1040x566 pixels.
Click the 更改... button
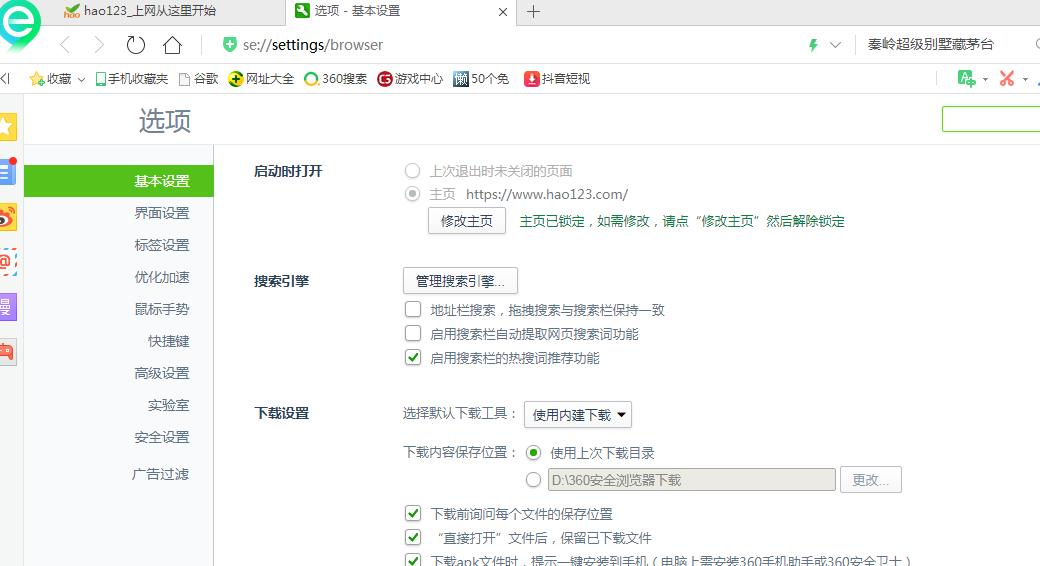click(871, 480)
